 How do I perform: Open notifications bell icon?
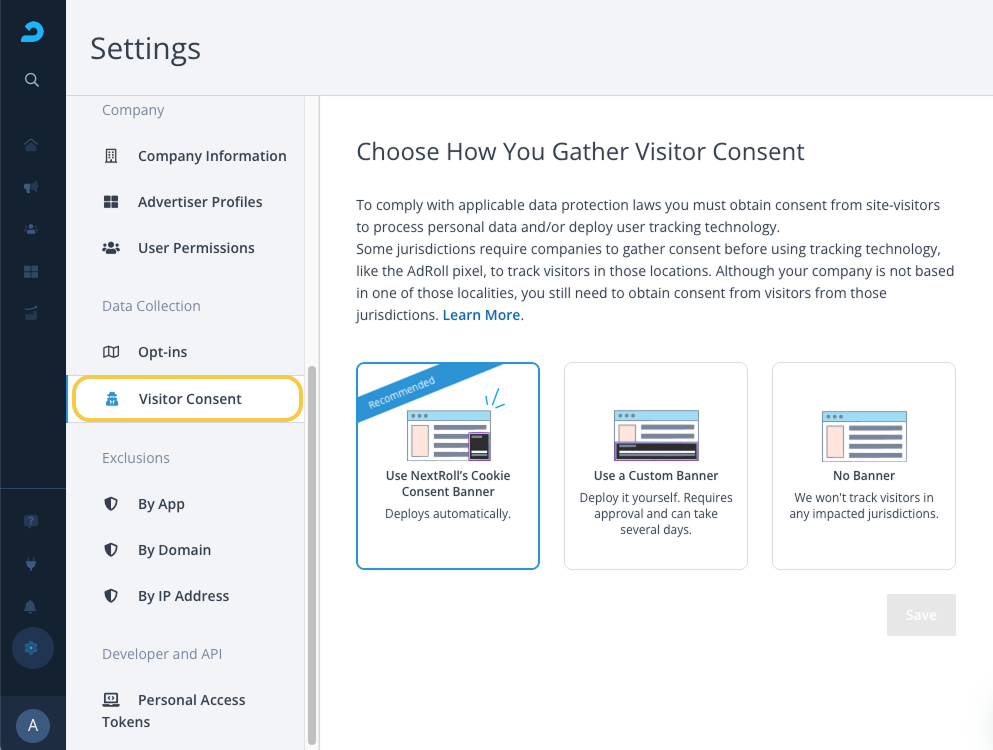tap(32, 607)
